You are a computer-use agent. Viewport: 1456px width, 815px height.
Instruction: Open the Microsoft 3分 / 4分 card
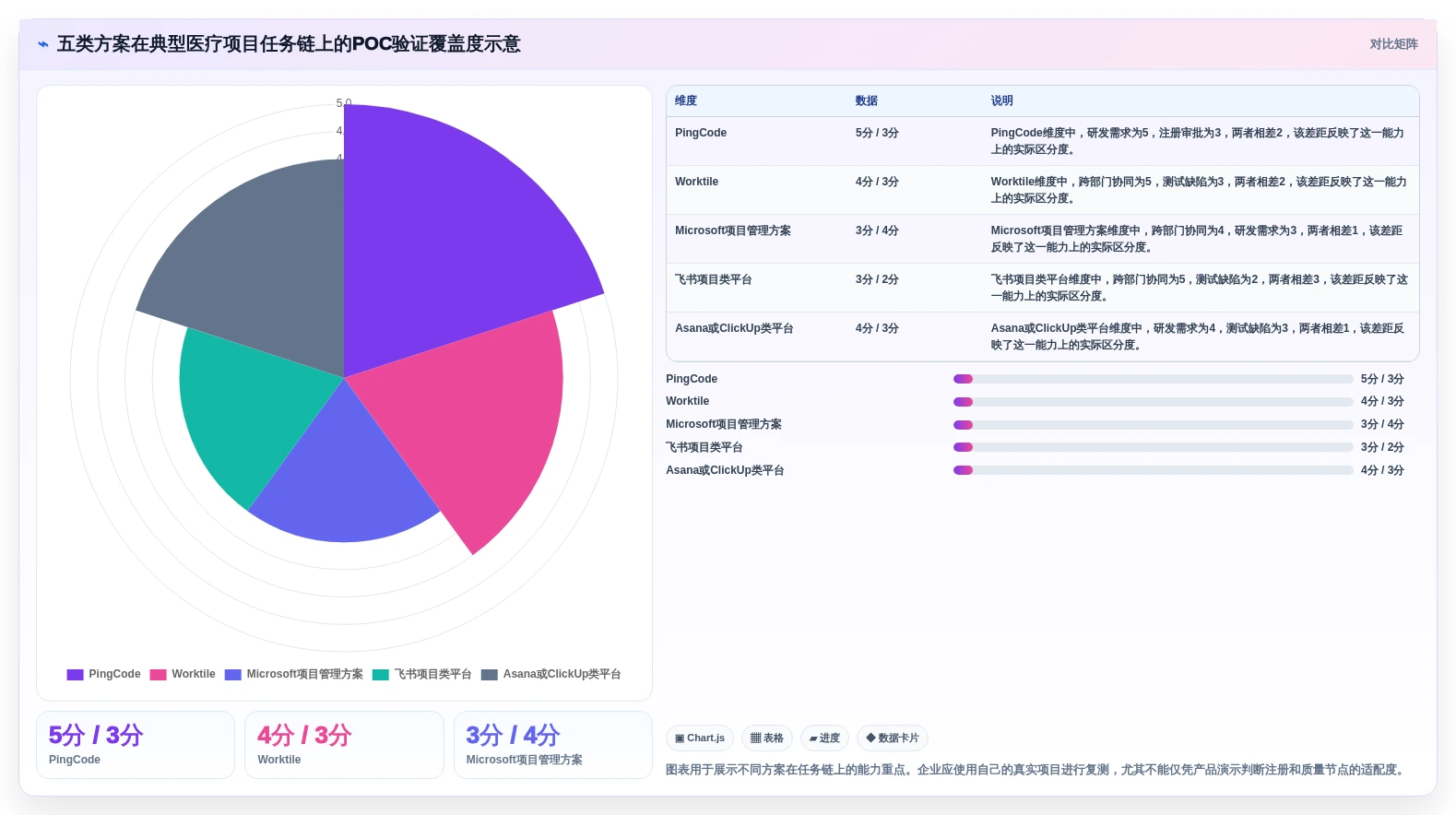(553, 745)
